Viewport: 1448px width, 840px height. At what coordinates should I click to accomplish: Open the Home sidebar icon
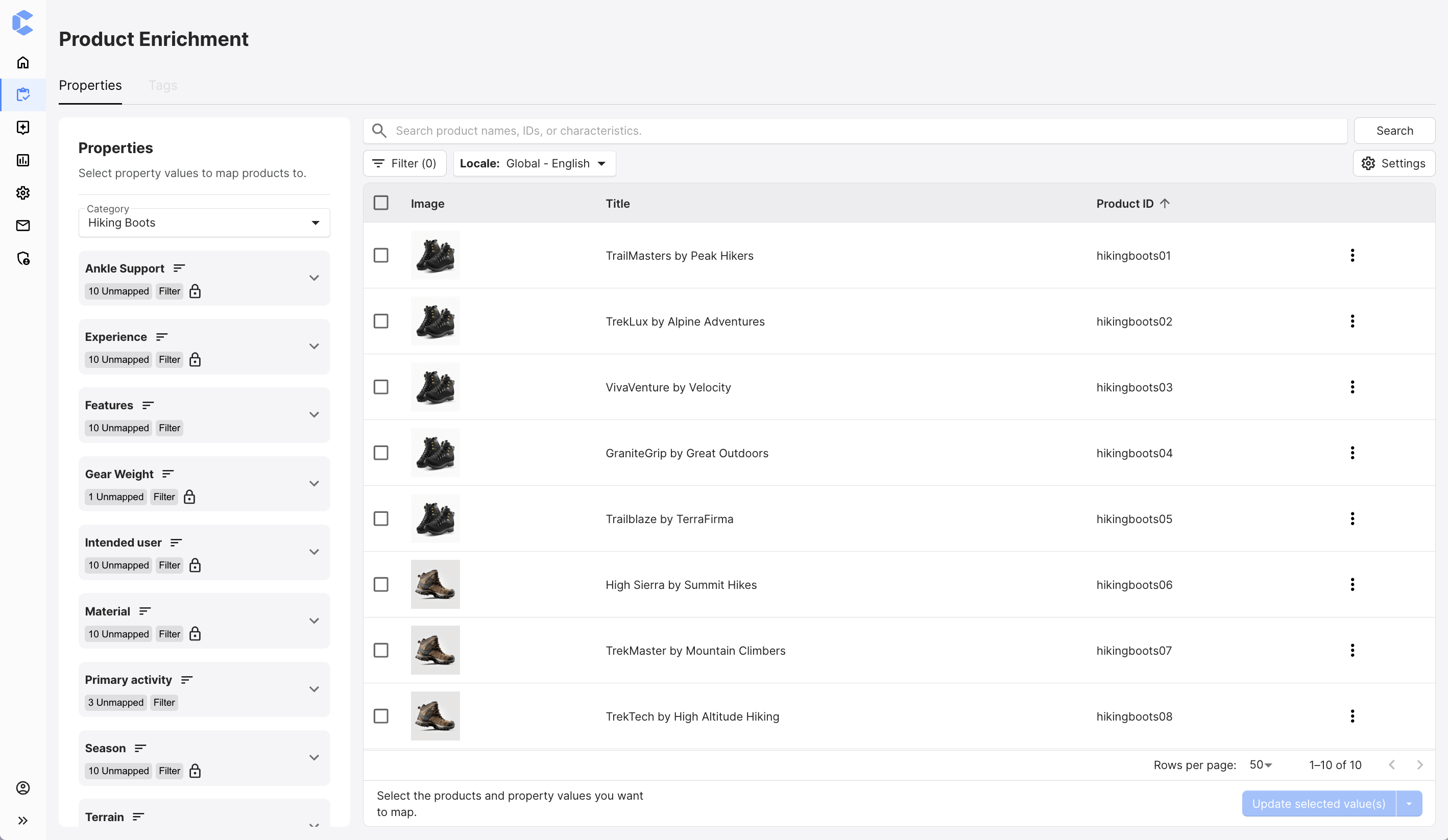pos(23,62)
